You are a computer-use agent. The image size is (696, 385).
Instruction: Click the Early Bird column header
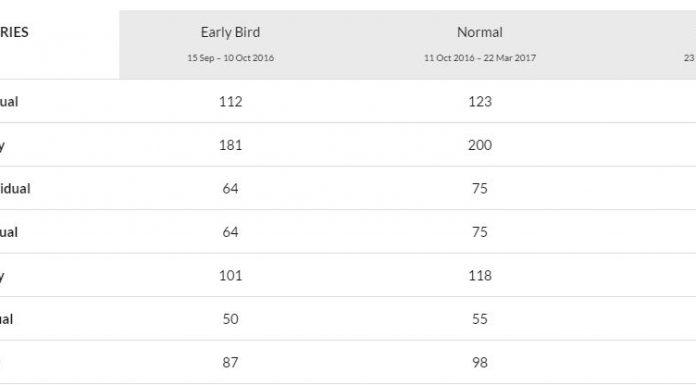(x=230, y=32)
